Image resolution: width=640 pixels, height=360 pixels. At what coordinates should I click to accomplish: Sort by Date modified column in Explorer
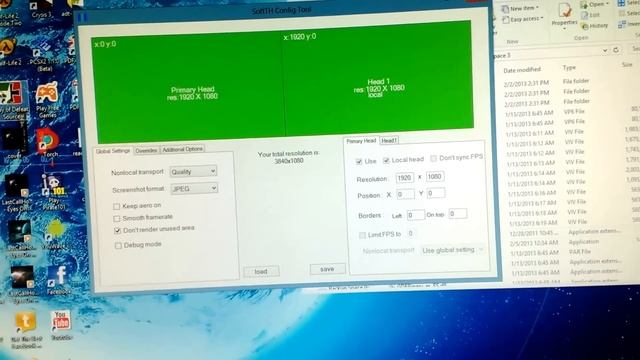click(522, 70)
